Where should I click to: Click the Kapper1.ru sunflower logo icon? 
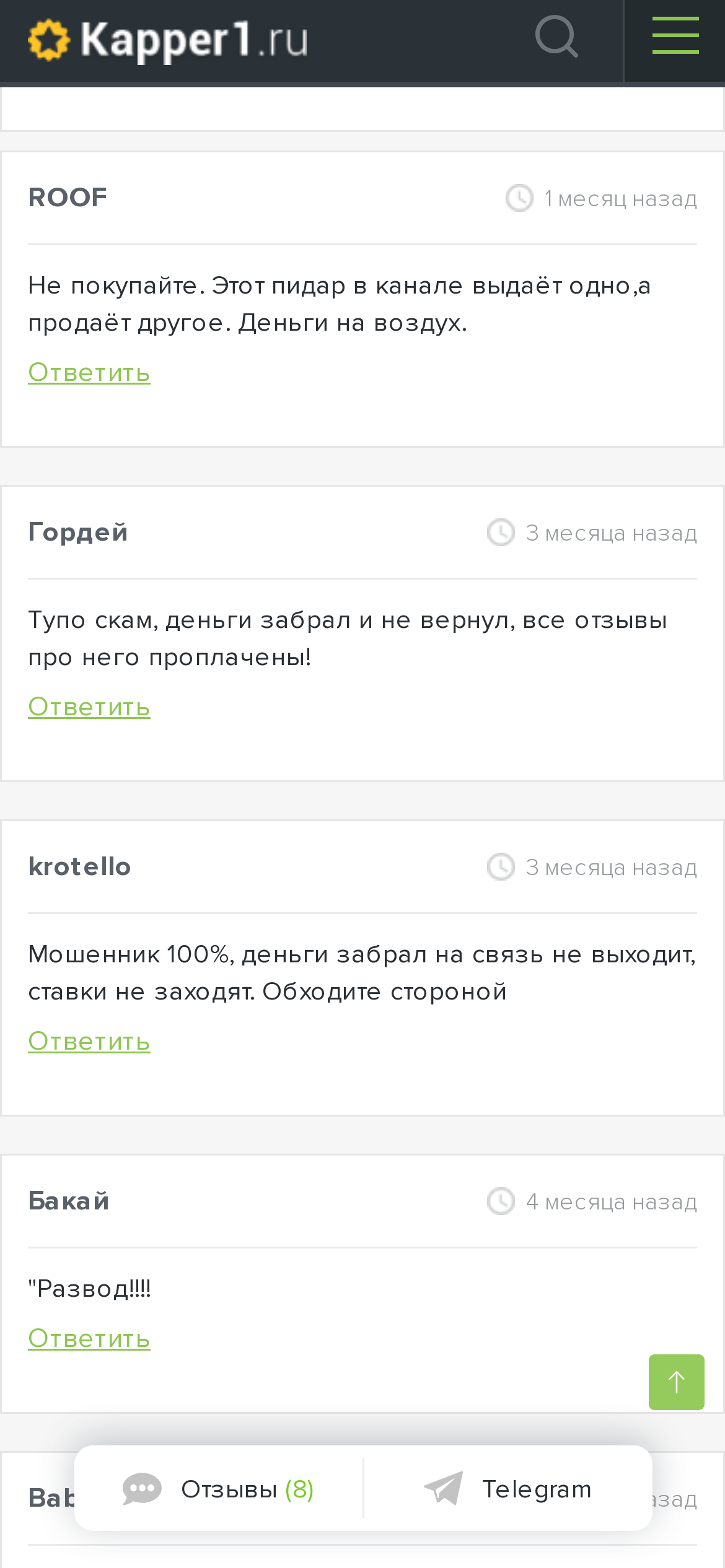pos(49,40)
